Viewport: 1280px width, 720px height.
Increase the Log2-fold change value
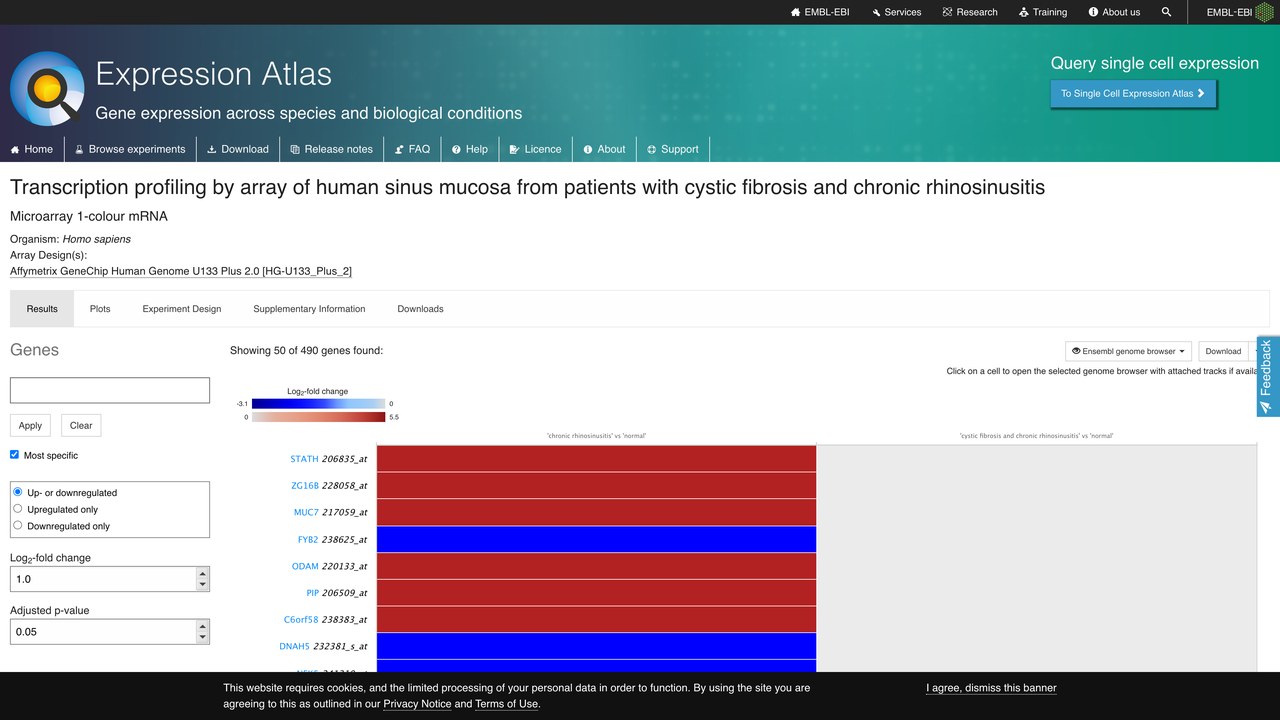203,573
